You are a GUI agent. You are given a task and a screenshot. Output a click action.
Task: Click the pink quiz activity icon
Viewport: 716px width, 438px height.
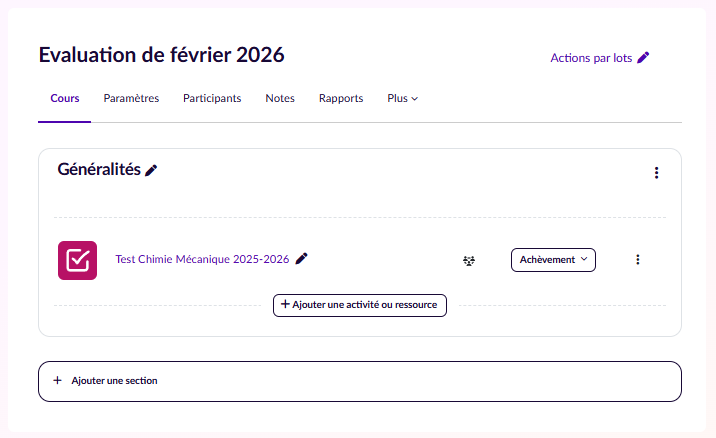[77, 260]
